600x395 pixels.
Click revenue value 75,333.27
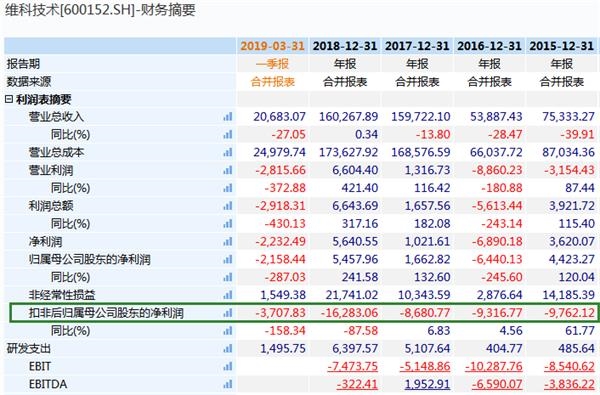point(569,117)
